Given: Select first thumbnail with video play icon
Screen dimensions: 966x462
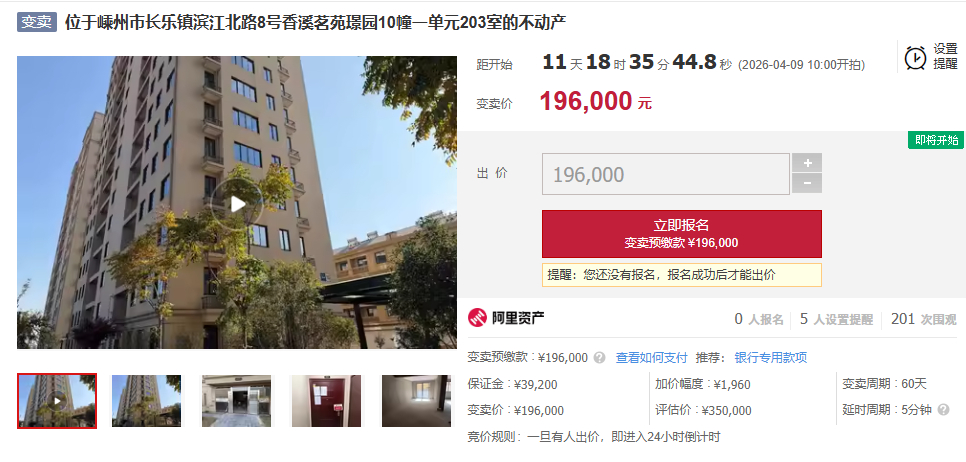Looking at the screenshot, I should [57, 401].
